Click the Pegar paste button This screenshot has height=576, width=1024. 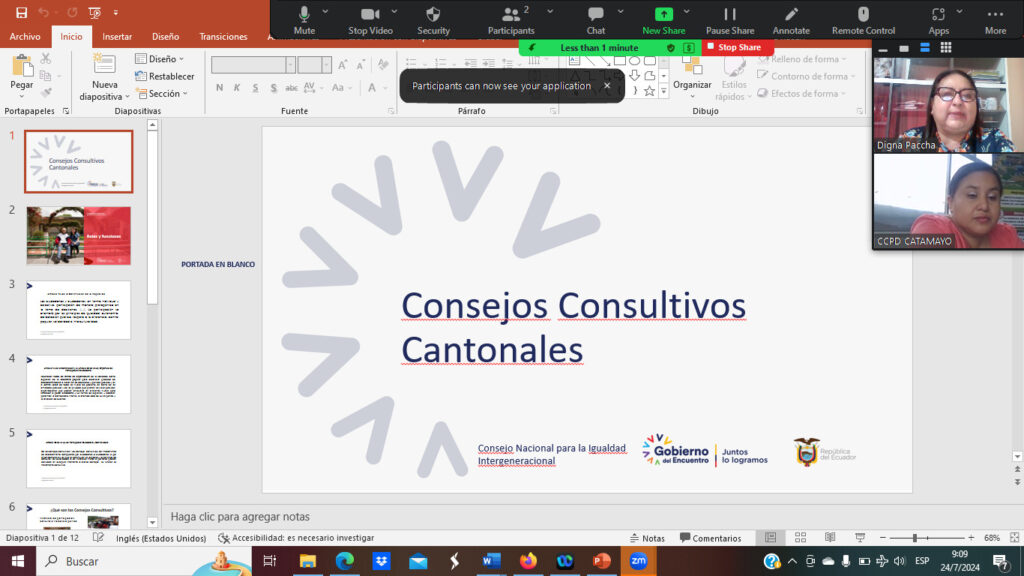(22, 74)
